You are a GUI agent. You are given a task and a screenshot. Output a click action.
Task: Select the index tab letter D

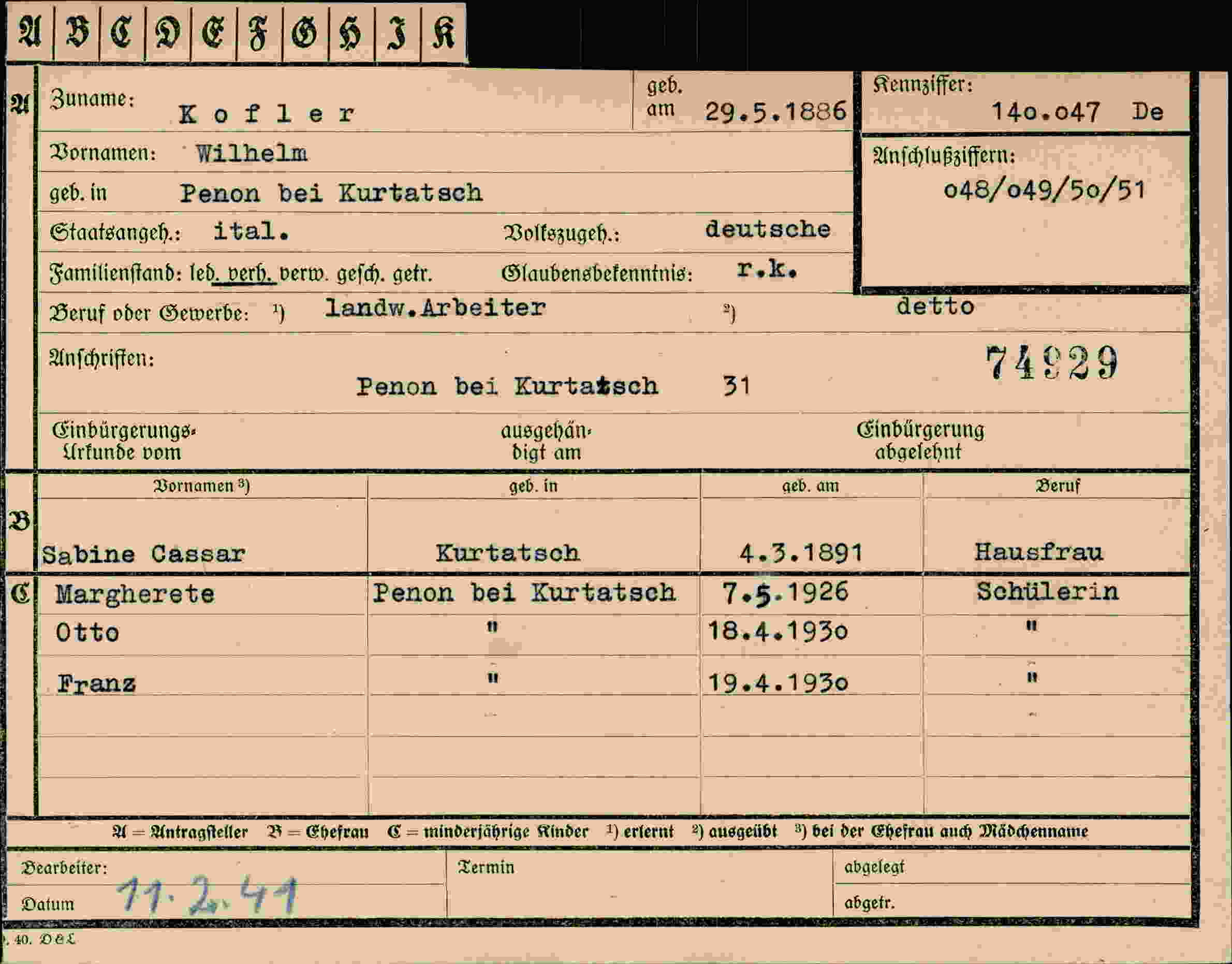coord(168,32)
